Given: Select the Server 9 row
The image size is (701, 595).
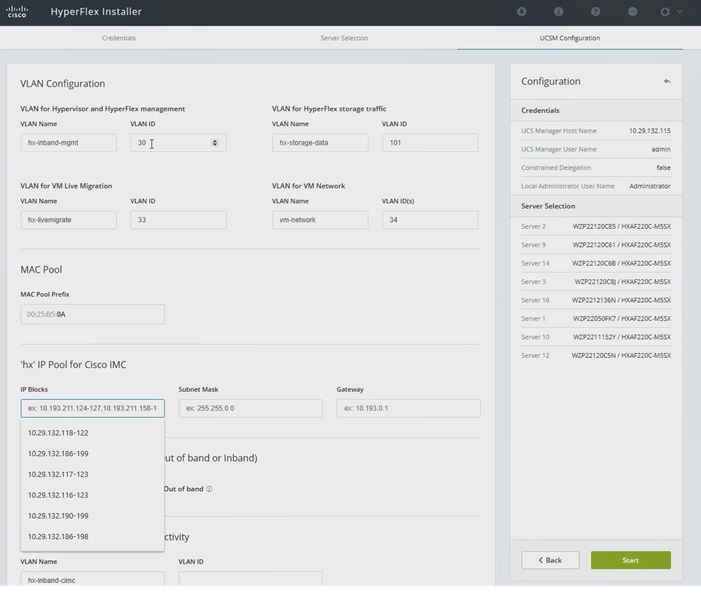Looking at the screenshot, I should point(596,245).
